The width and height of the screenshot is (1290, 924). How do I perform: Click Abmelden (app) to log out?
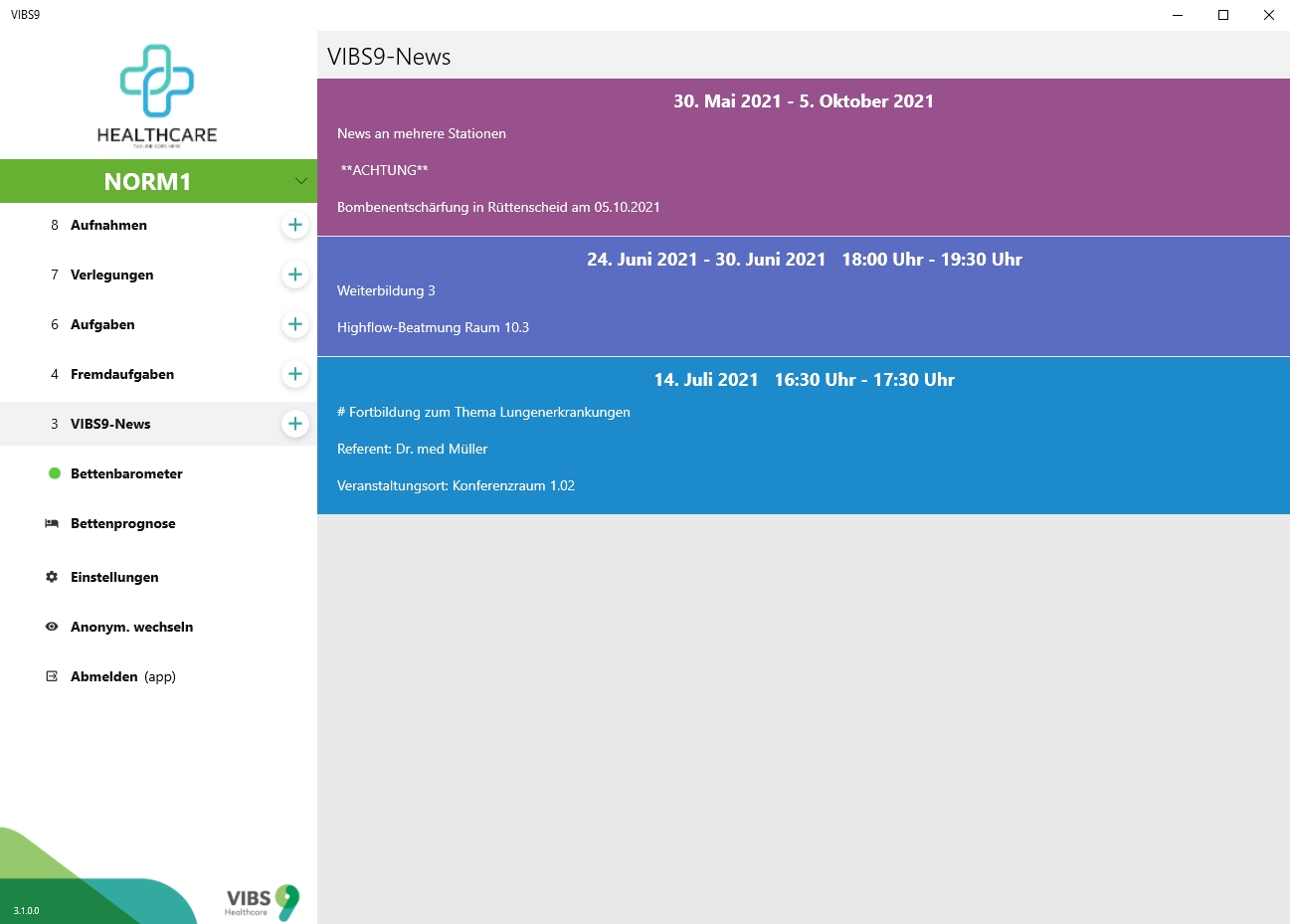point(158,676)
